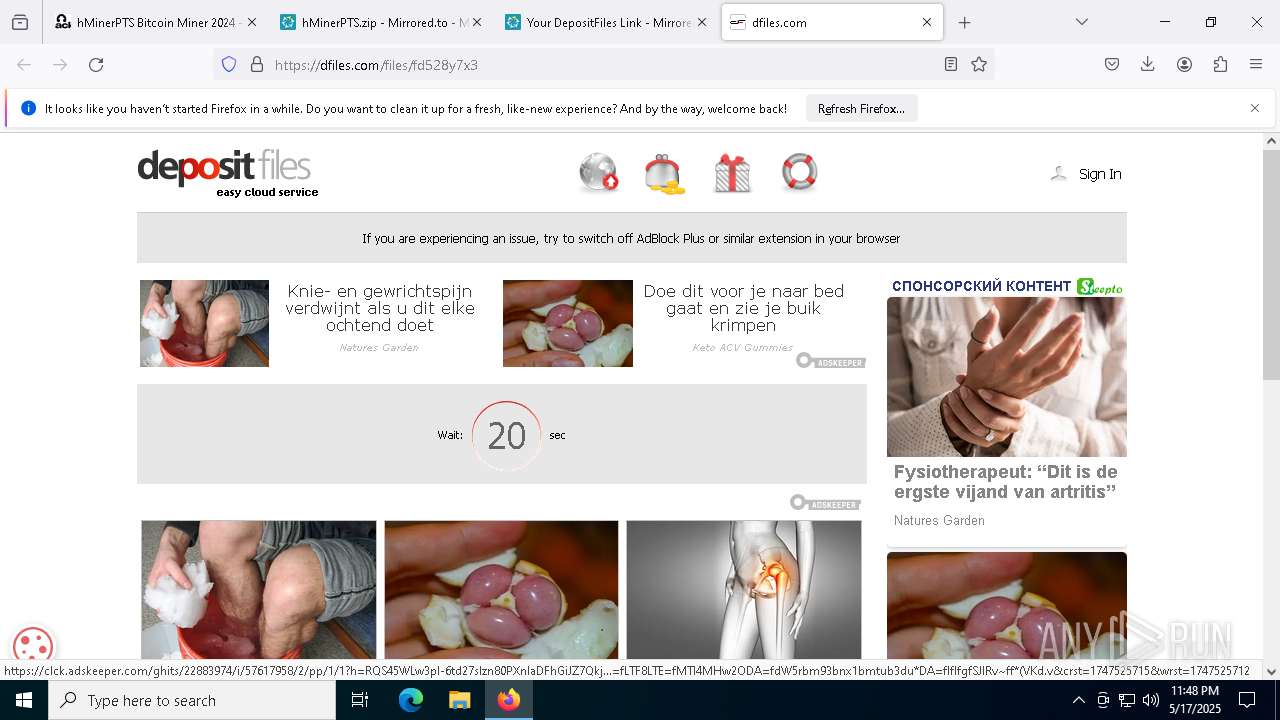Screen dimensions: 1280x720
Task: Open the Doe dit voor je naar bed ad
Action: pyautogui.click(x=743, y=308)
